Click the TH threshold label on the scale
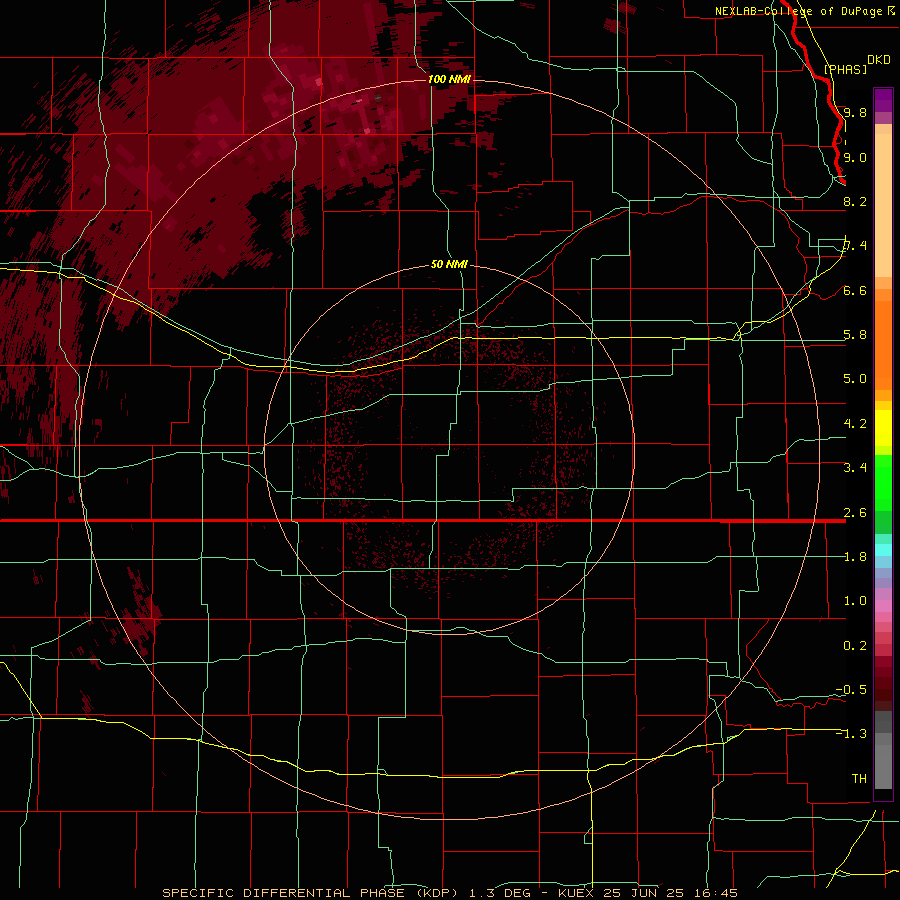This screenshot has width=900, height=900. [859, 778]
